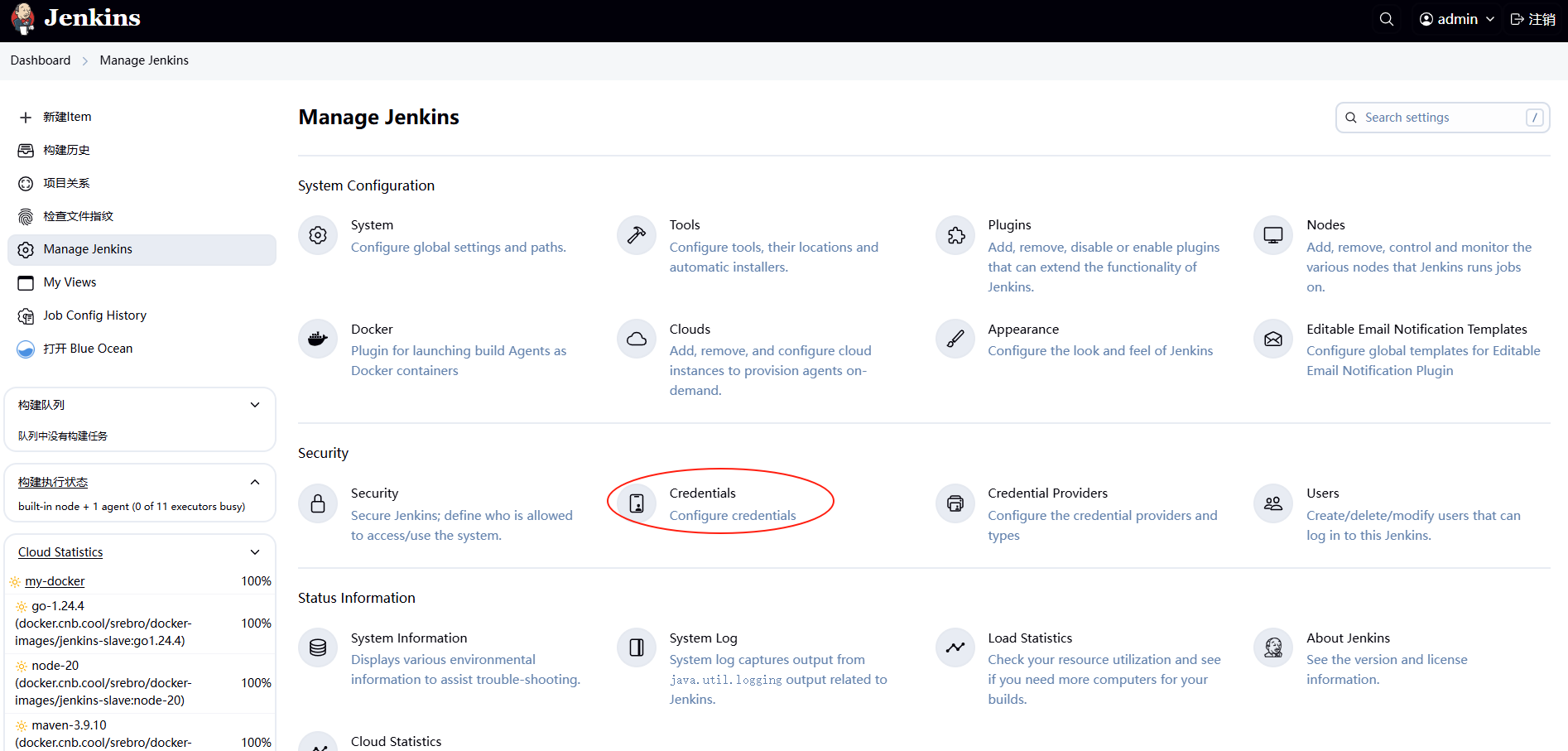Open Job Config History from sidebar

pos(94,315)
